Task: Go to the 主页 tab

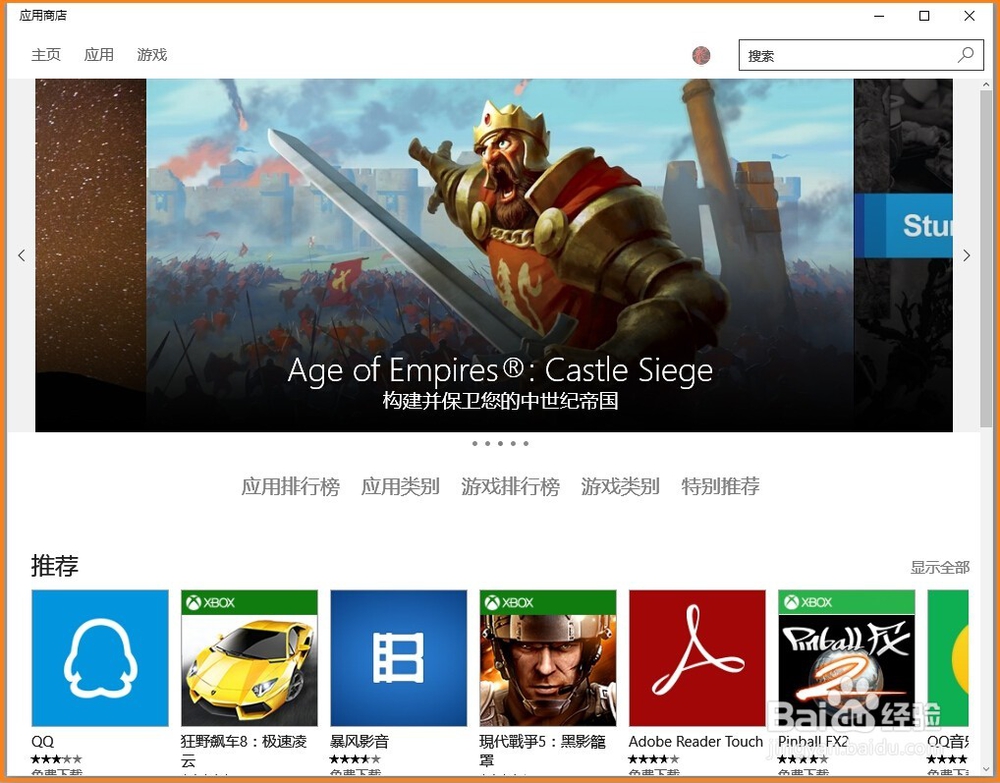Action: pos(46,55)
